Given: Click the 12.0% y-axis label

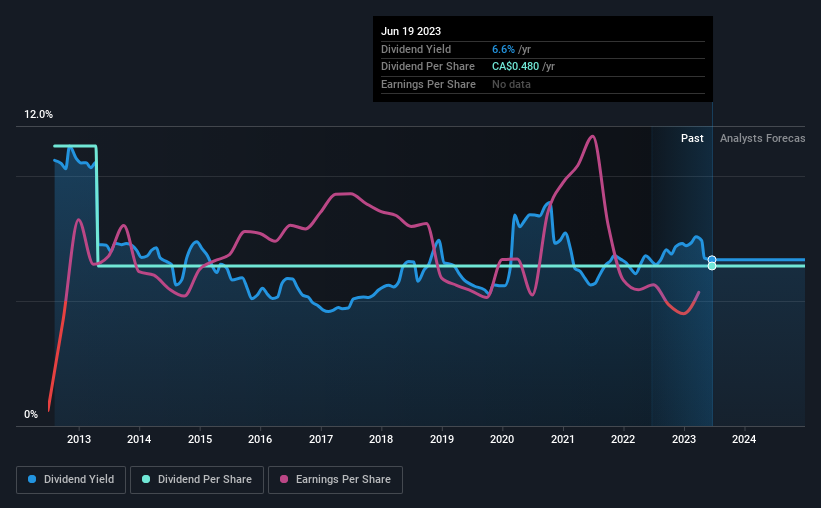Looking at the screenshot, I should 38,115.
